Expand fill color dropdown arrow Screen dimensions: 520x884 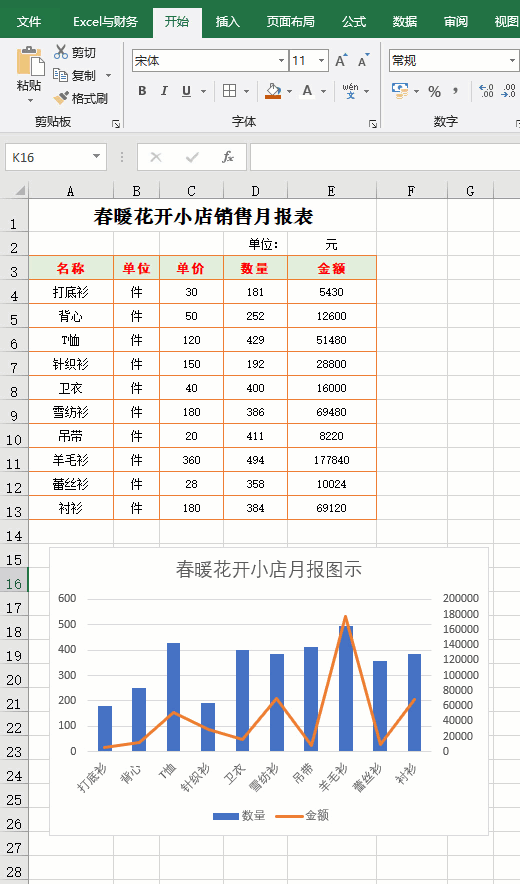tap(289, 91)
